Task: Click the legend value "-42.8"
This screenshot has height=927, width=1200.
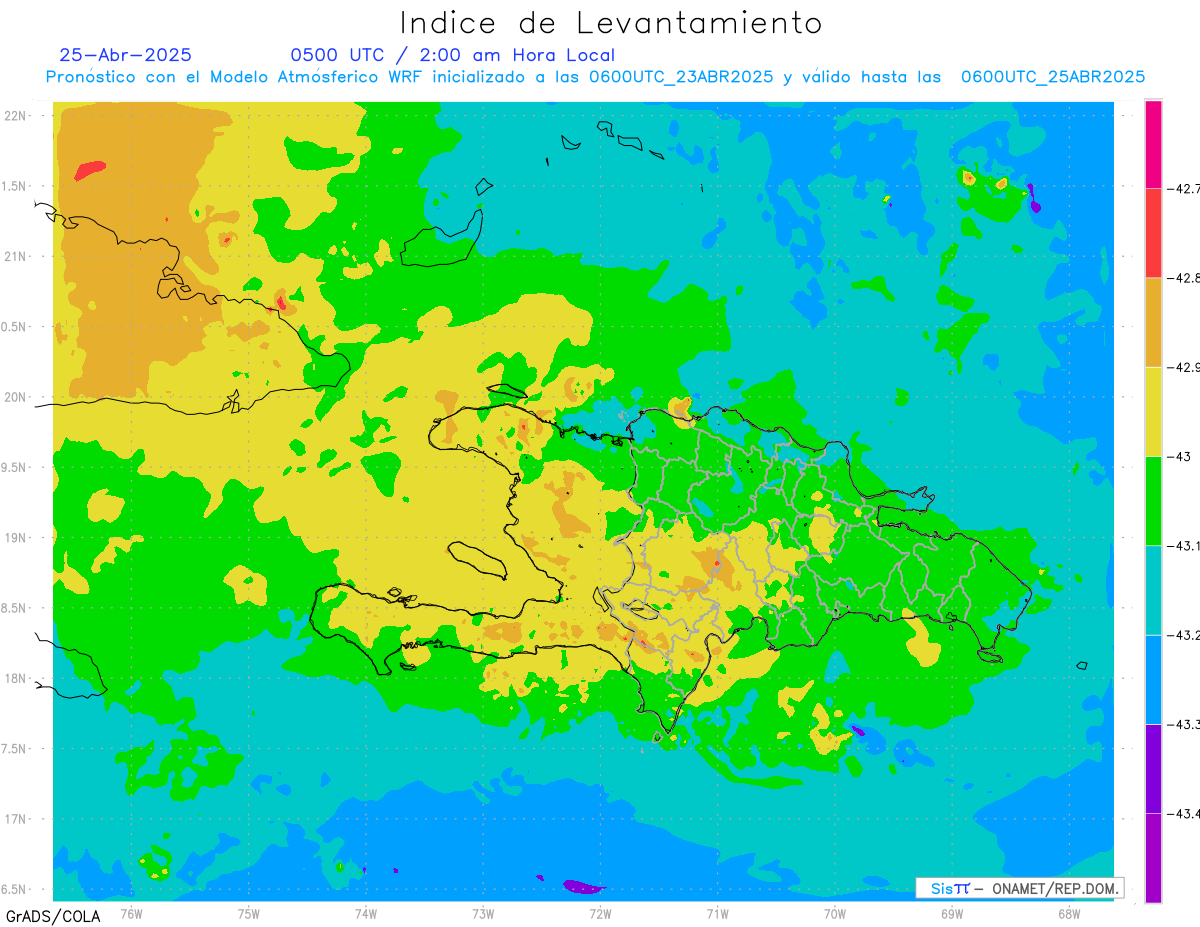Action: pyautogui.click(x=1184, y=278)
